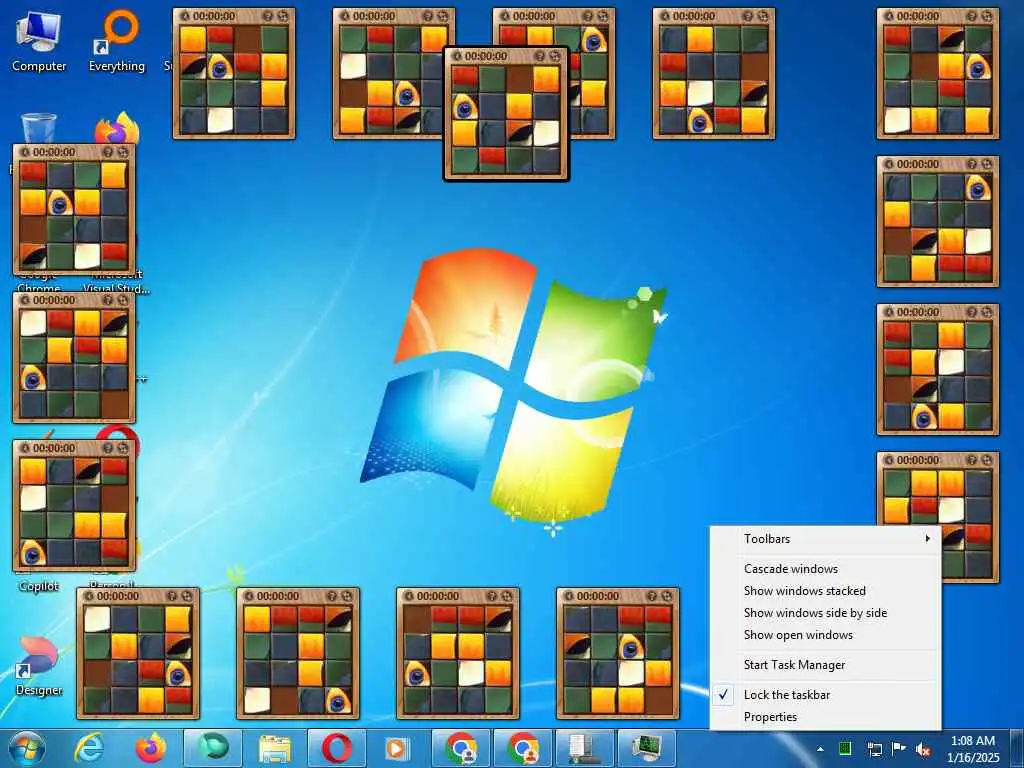
Task: Select the Firefox desktop icon
Action: coord(118,128)
